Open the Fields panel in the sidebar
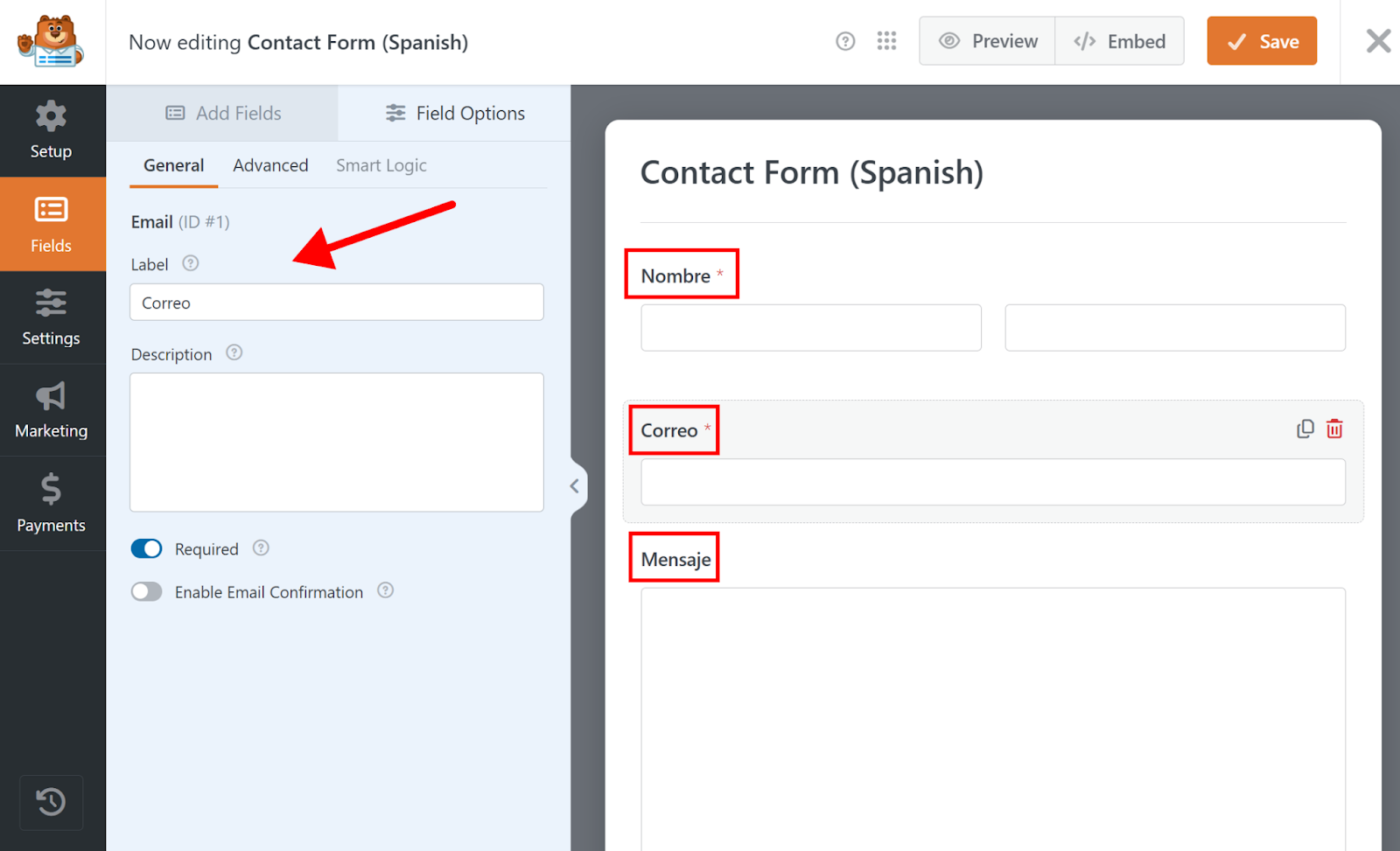Viewport: 1400px width, 851px height. (51, 224)
